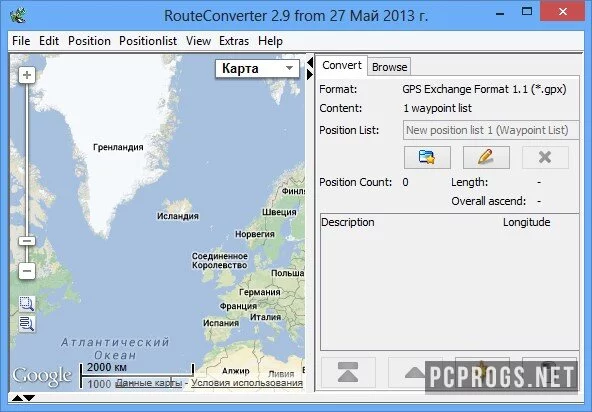592x412 pixels.
Task: Click the Испания label on the map
Action: (x=221, y=323)
